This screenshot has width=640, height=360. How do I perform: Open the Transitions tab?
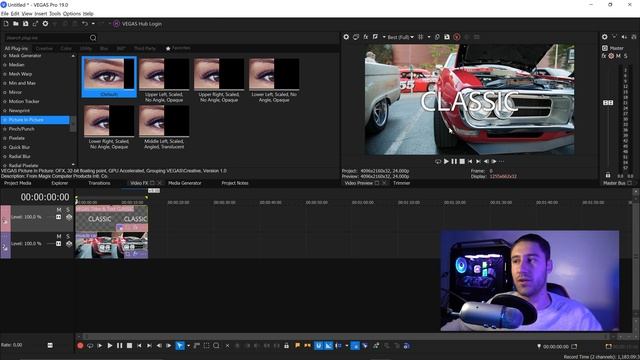pyautogui.click(x=99, y=183)
